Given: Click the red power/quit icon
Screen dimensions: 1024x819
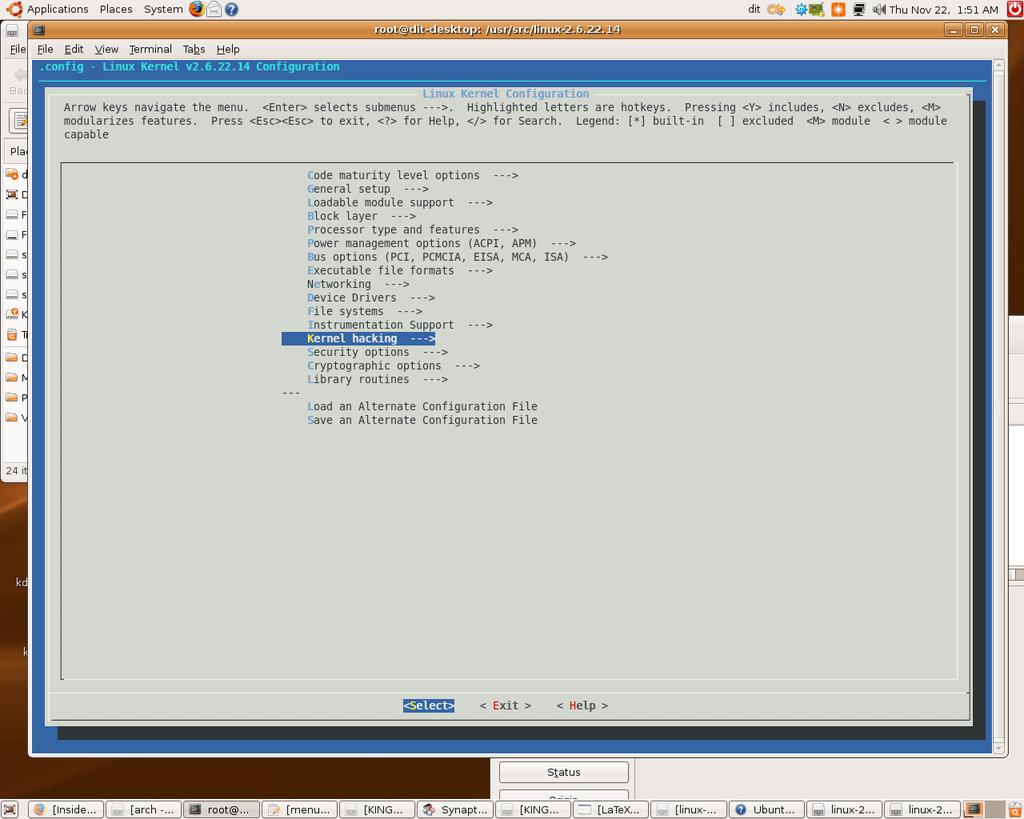Looking at the screenshot, I should coord(1014,9).
